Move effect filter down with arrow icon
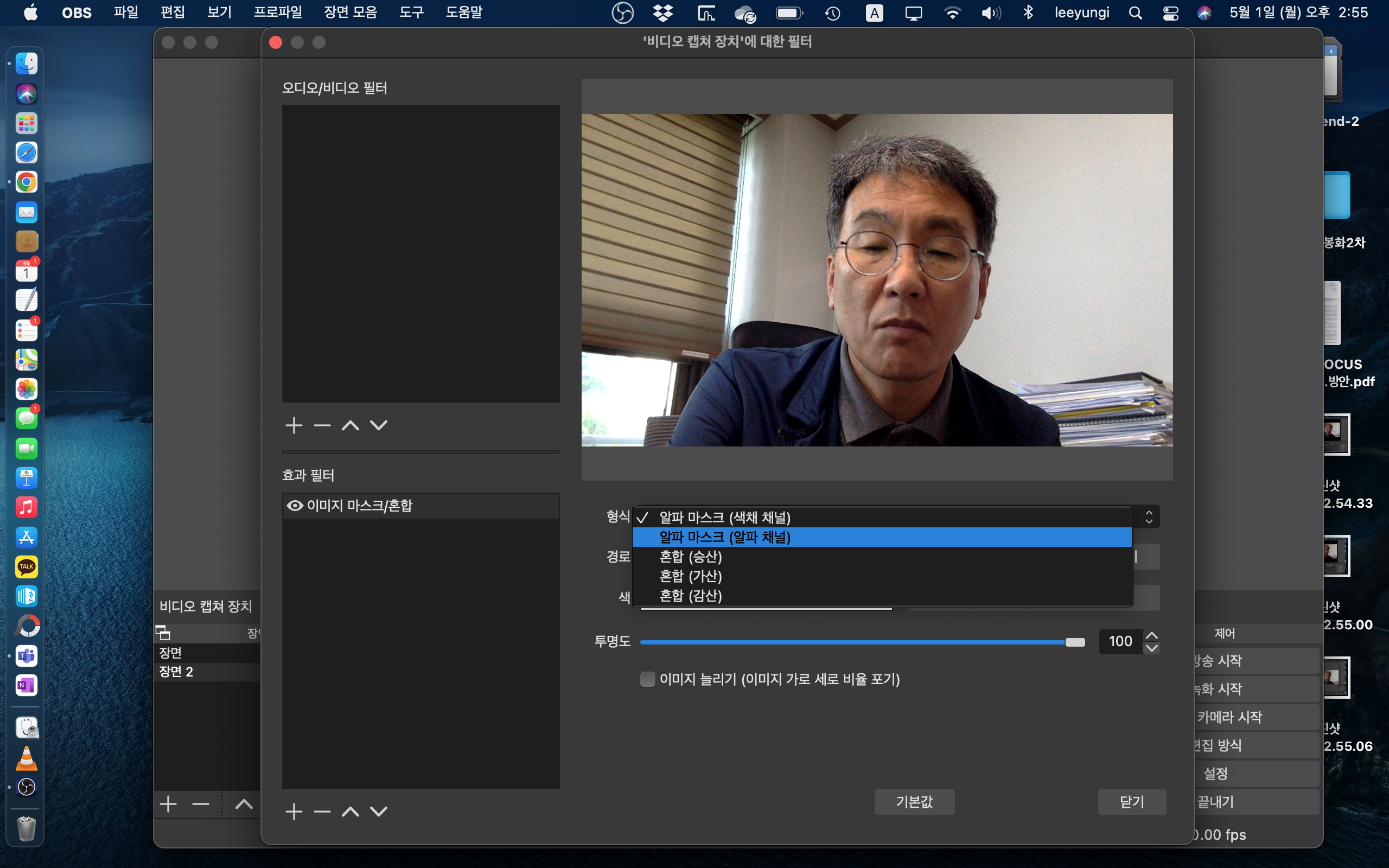 tap(379, 811)
